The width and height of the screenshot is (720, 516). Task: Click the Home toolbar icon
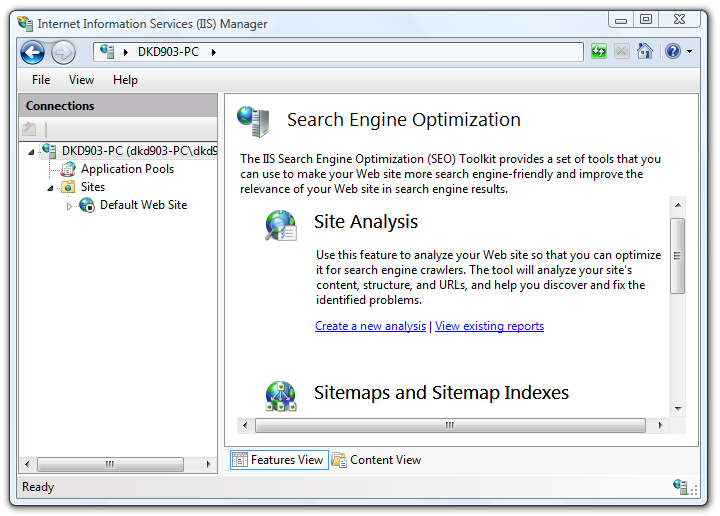645,52
